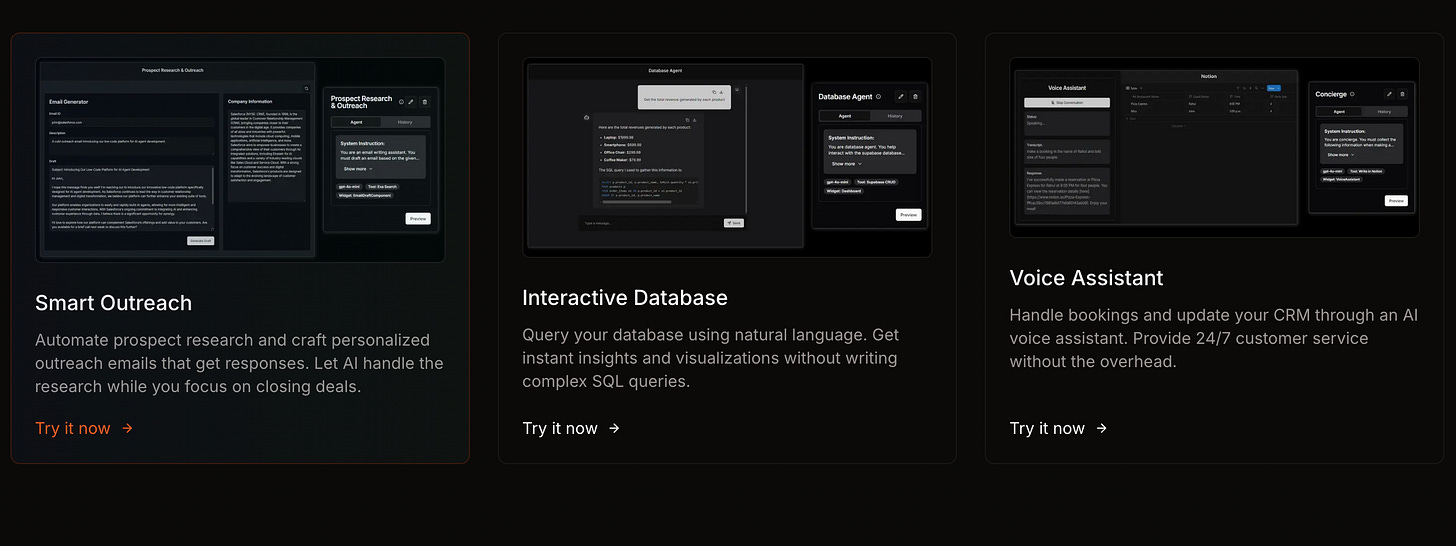Click the info icon beside Concierge title
Image resolution: width=1456 pixels, height=546 pixels.
click(1352, 94)
